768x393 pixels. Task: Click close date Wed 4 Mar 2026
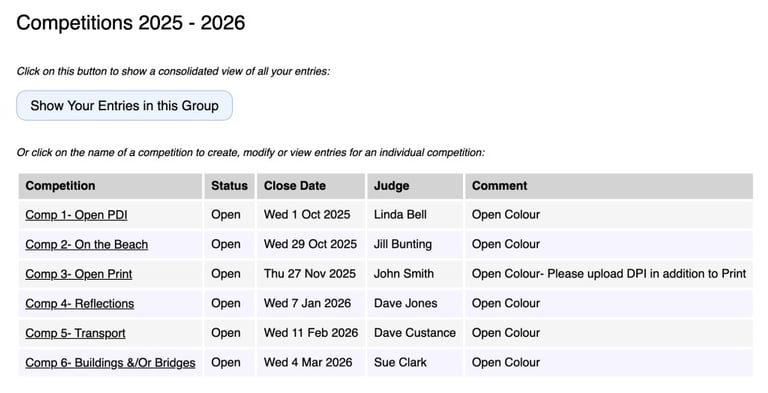(308, 362)
